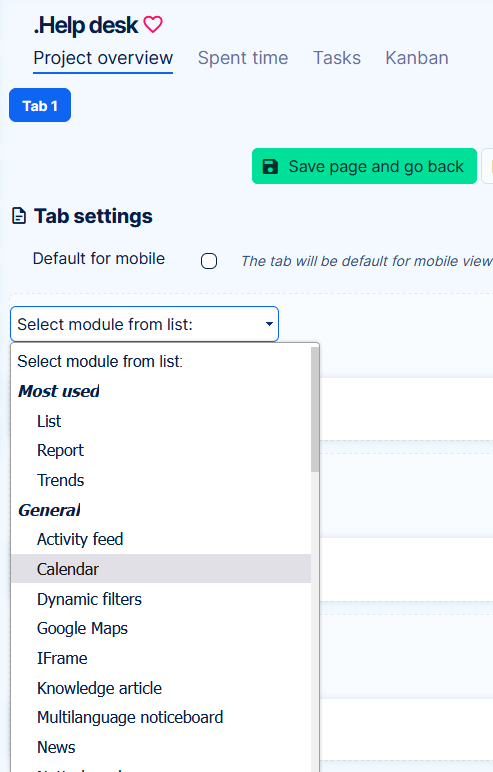Viewport: 493px width, 772px height.
Task: Select the Project overview tab
Action: (103, 58)
